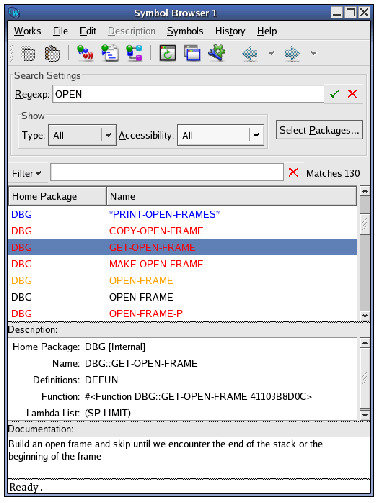Click the generic function browser icon
Viewport: 379px width, 503px height.
coord(134,53)
